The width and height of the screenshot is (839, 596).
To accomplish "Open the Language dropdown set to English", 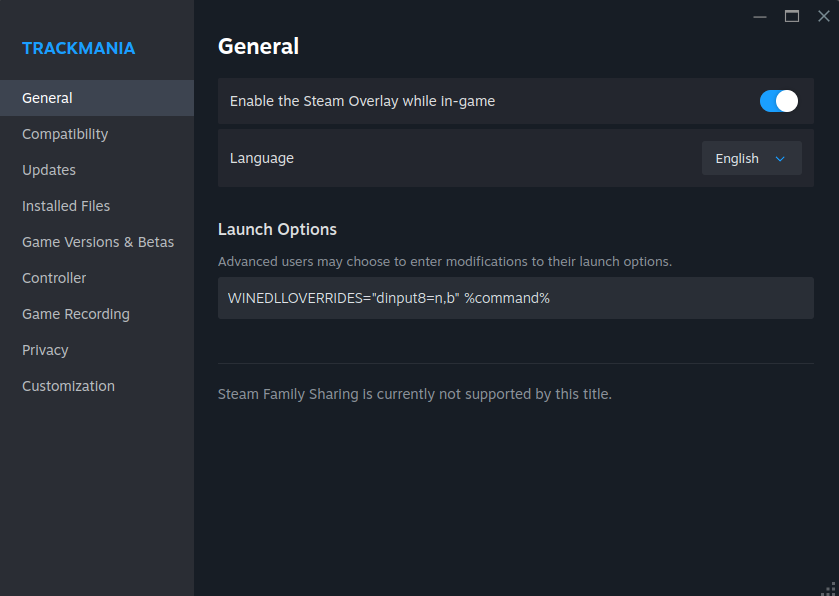I will [751, 158].
